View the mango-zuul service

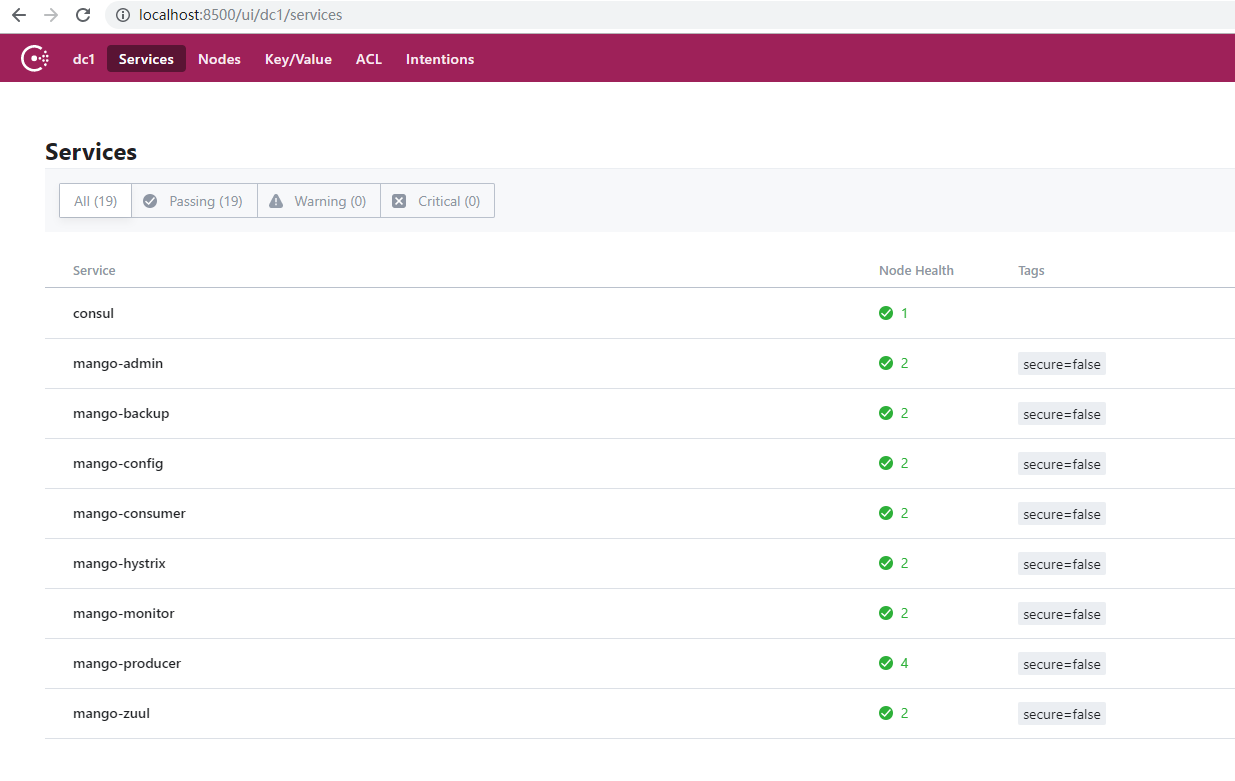(111, 713)
